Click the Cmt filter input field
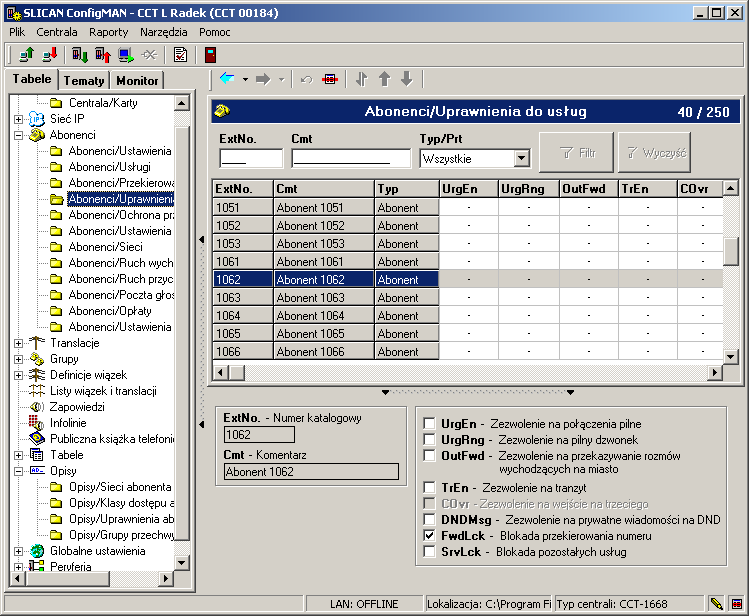This screenshot has width=749, height=616. coord(351,158)
